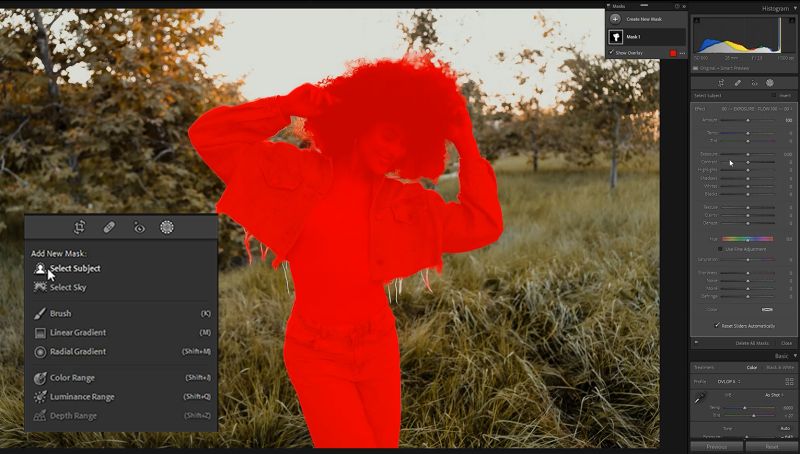Click the Basic panel Temp slider
The image size is (800, 454).
750,408
